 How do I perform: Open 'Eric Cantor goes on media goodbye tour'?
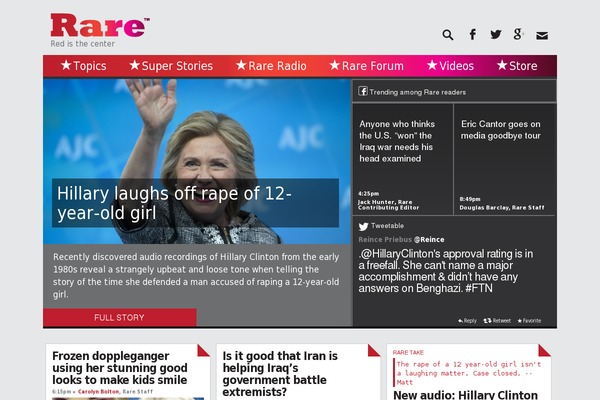click(501, 130)
